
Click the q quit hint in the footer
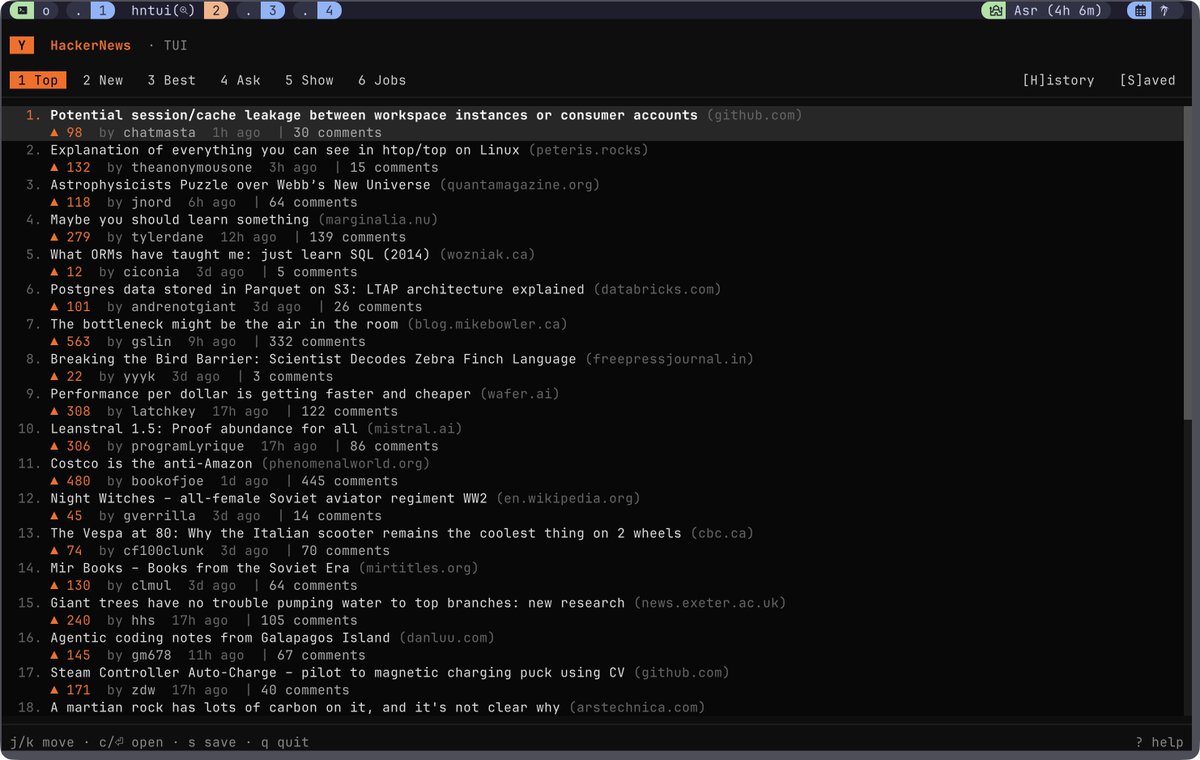click(x=284, y=742)
